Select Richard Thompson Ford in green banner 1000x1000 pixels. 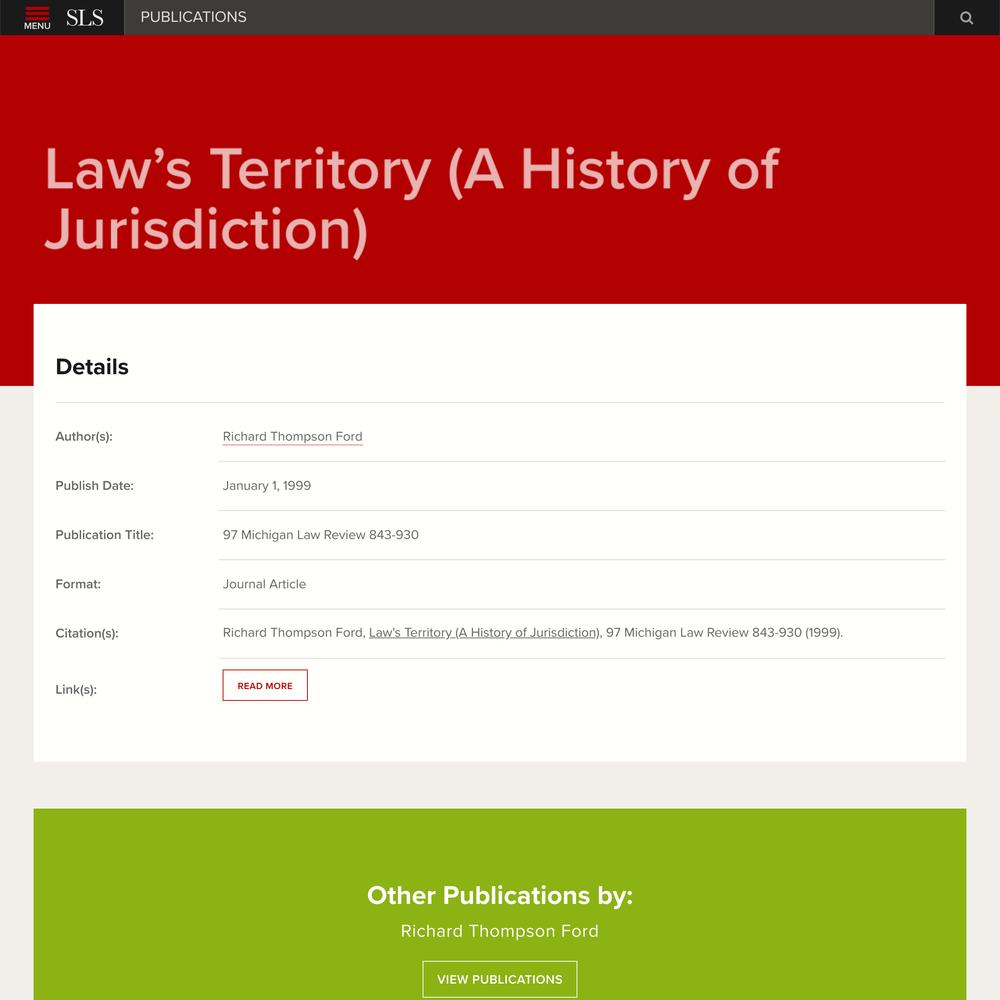pyautogui.click(x=499, y=931)
